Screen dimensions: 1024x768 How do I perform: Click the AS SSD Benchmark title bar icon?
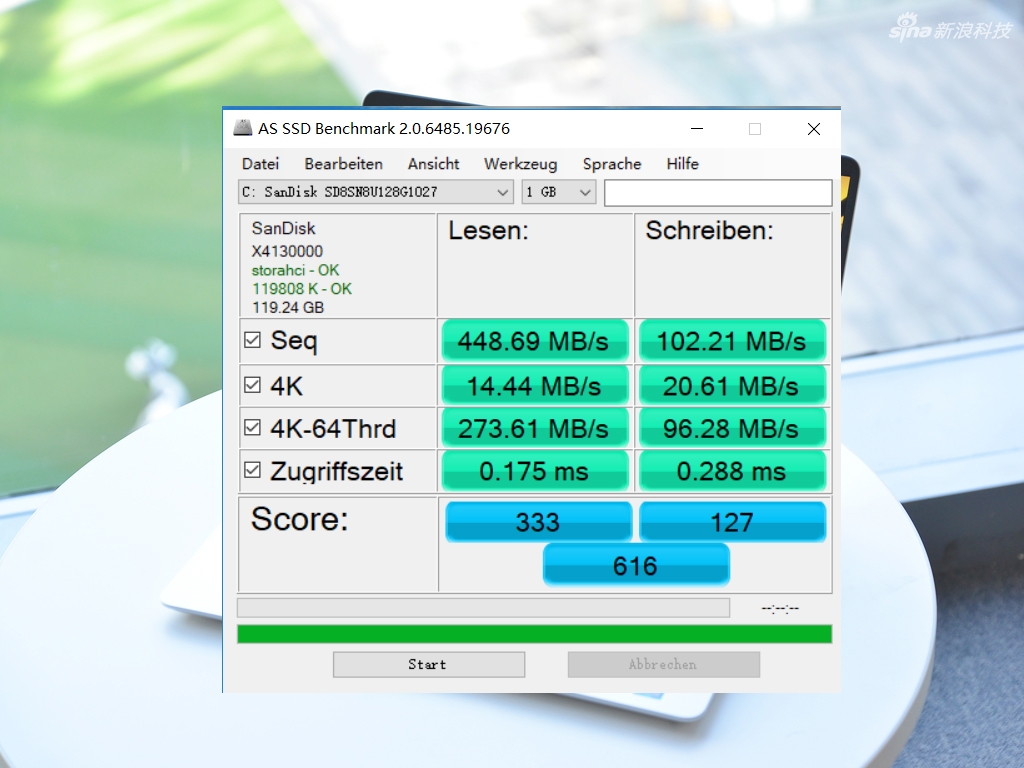coord(242,128)
